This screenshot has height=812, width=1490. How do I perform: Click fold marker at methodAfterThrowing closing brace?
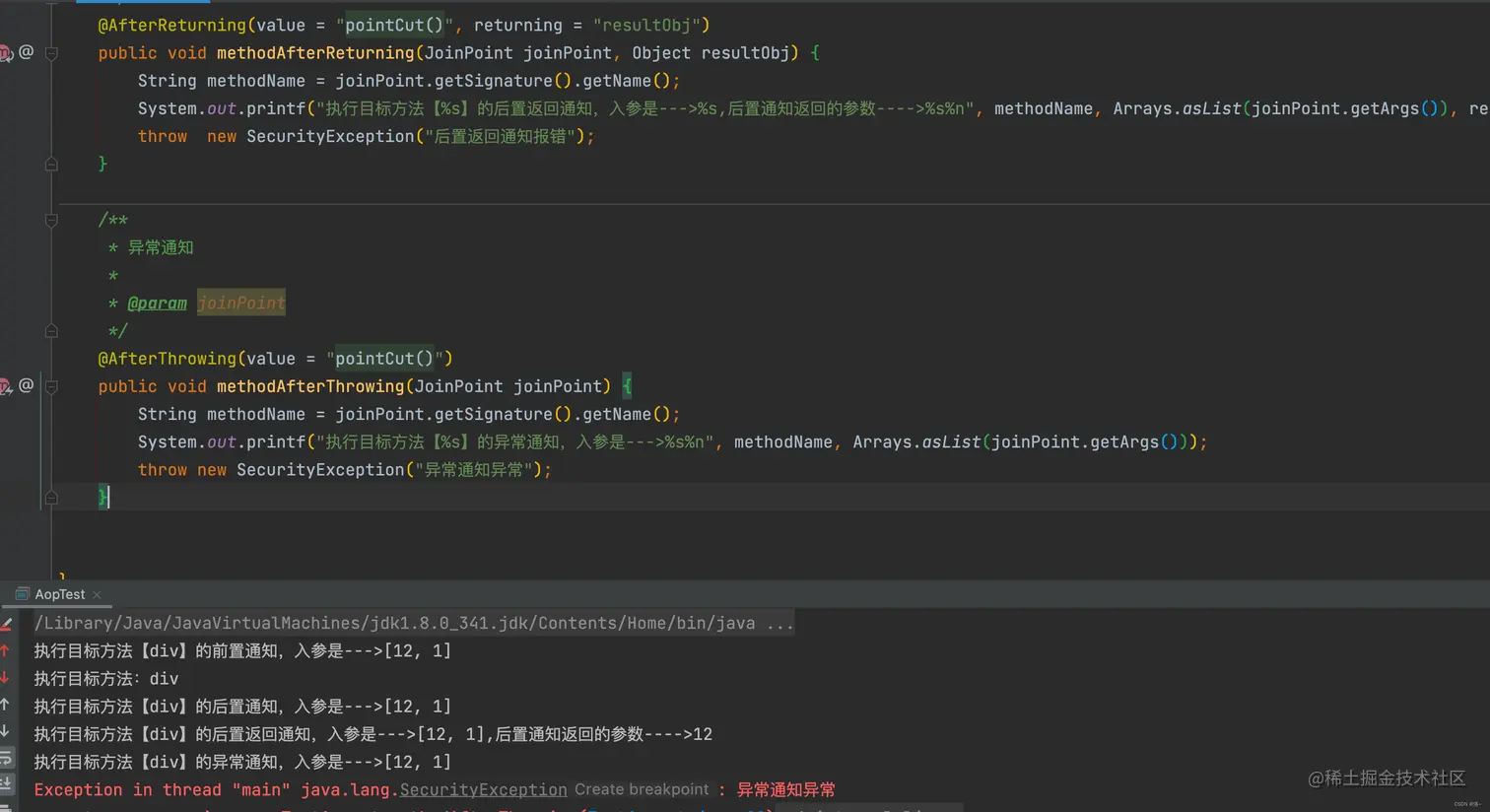point(51,498)
